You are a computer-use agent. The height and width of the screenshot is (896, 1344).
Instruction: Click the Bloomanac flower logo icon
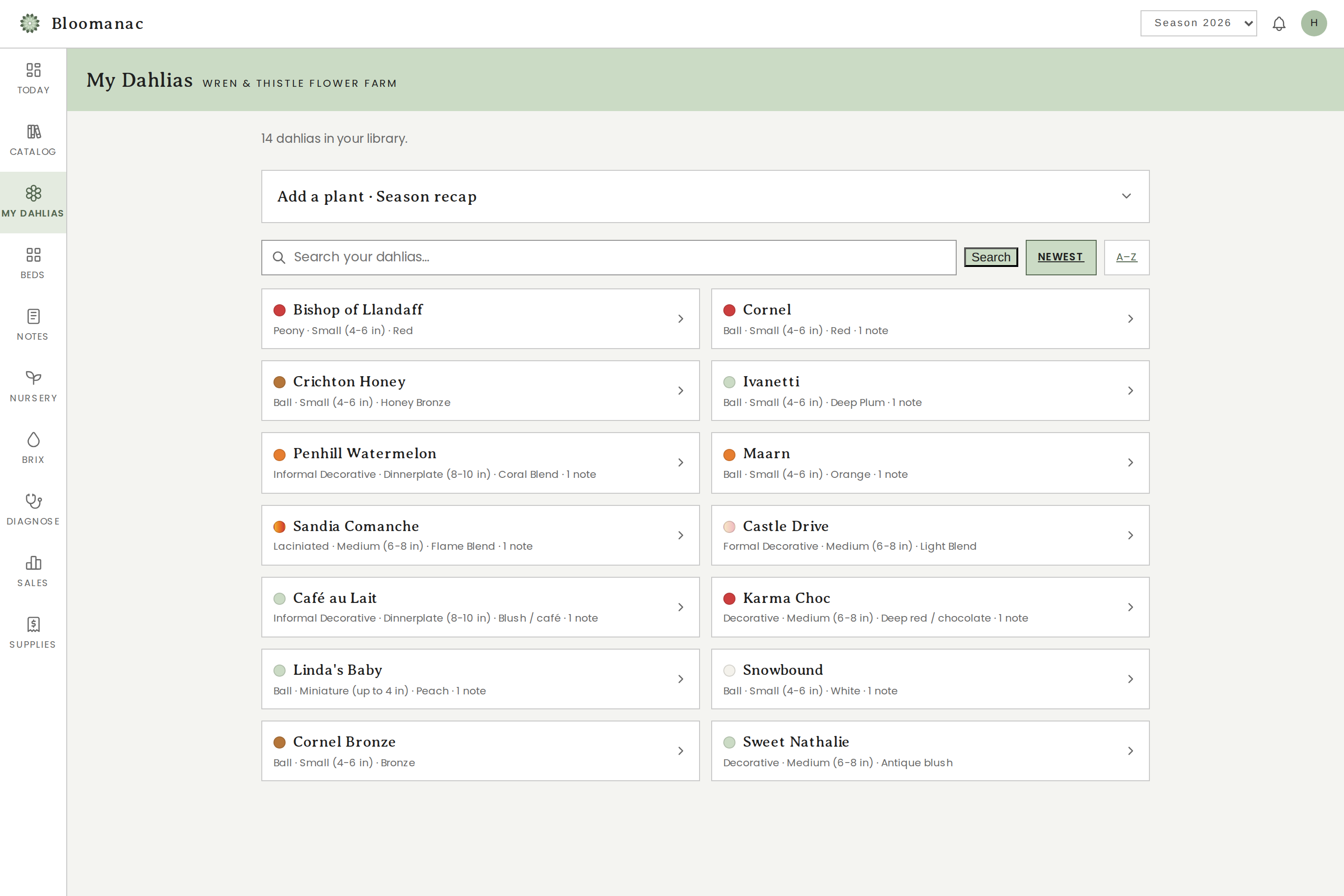tap(30, 23)
